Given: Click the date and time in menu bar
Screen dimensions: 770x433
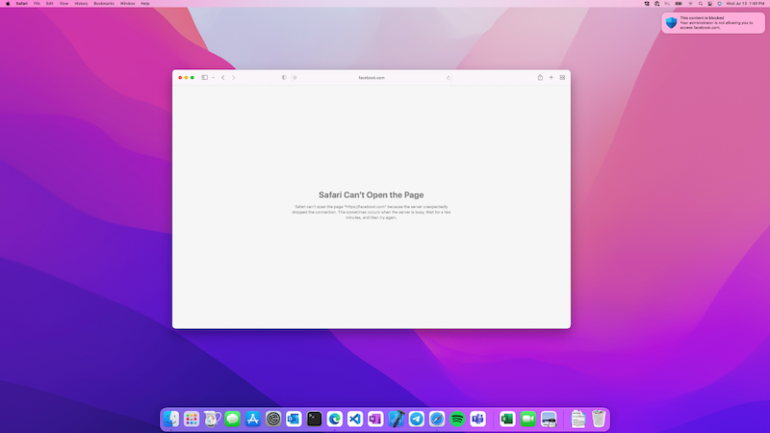Looking at the screenshot, I should coord(745,3).
